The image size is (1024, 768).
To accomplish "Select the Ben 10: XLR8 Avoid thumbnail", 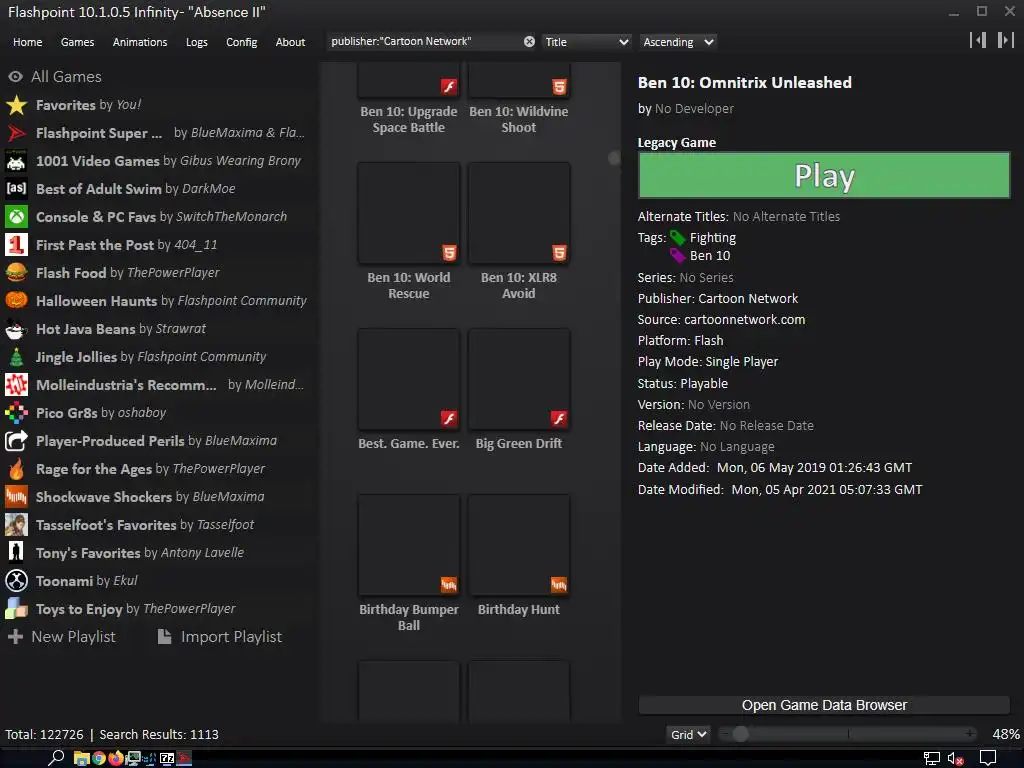I will (519, 214).
